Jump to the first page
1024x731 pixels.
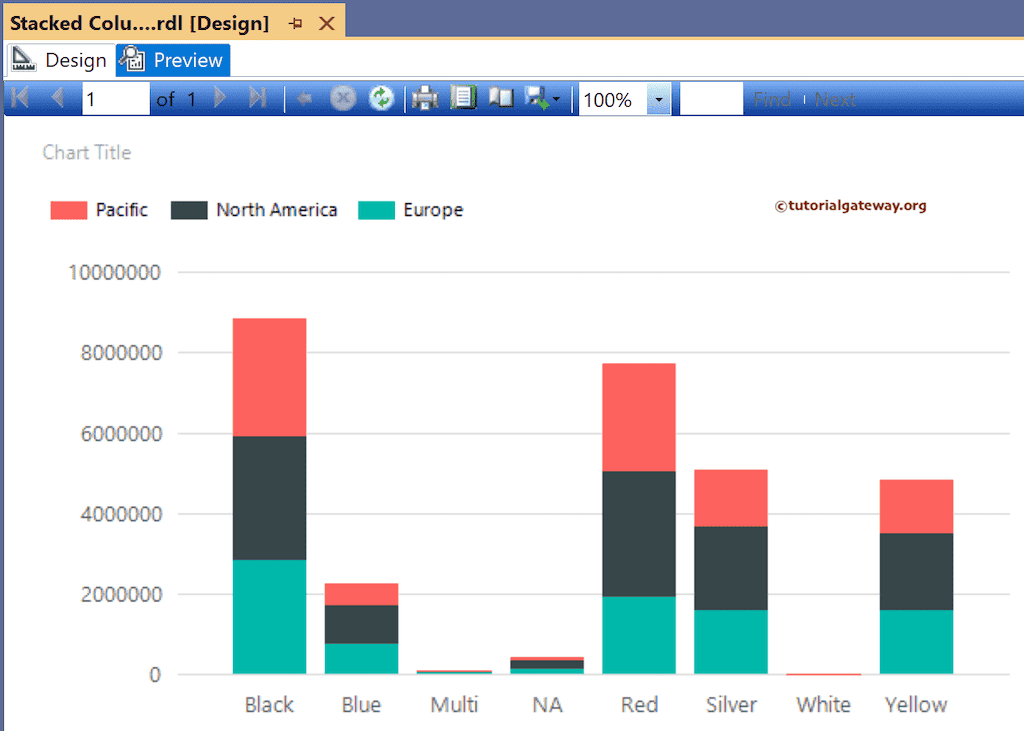18,97
